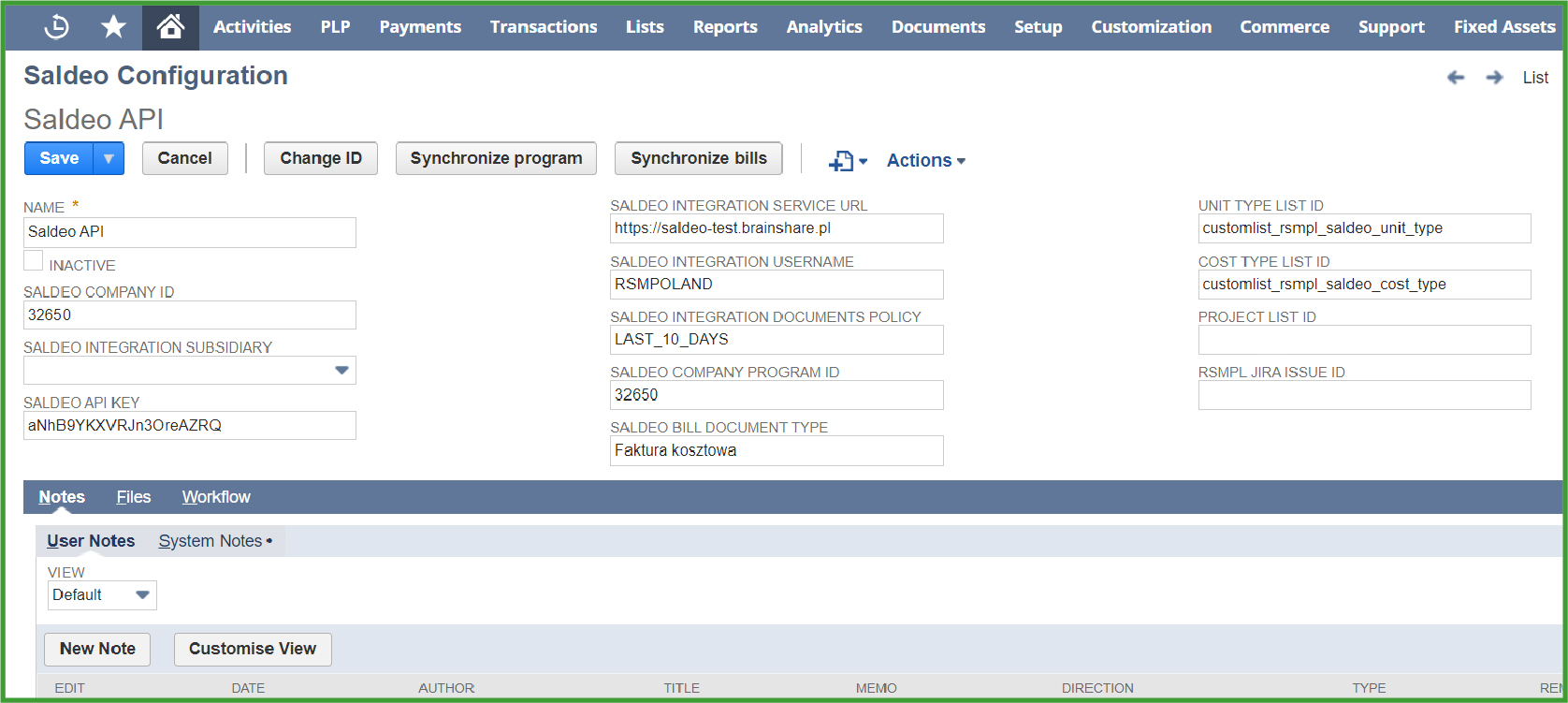Toggle the Inactive checkbox
This screenshot has width=1568, height=703.
tap(34, 261)
